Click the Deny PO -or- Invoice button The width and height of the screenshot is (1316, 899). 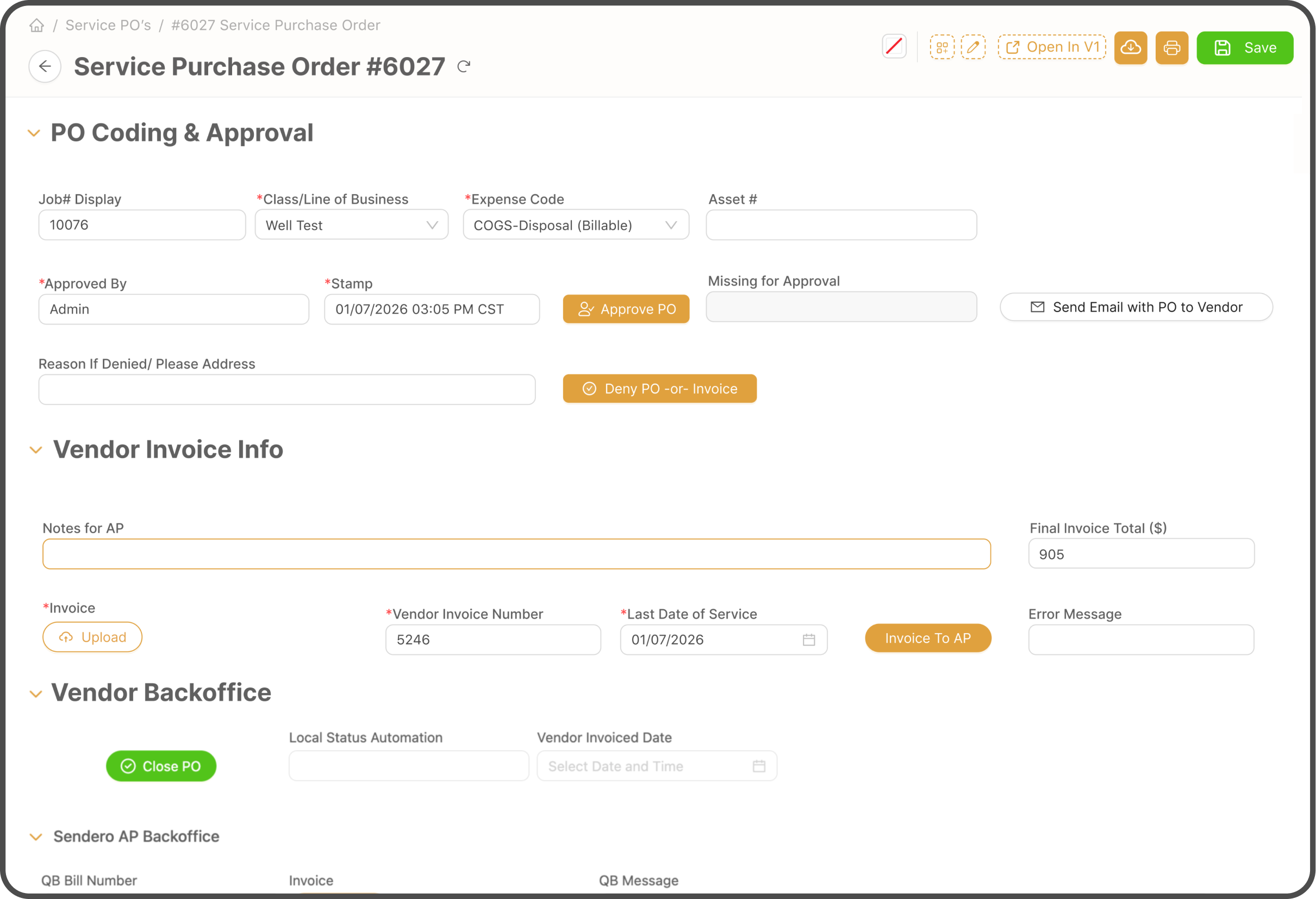(x=659, y=389)
